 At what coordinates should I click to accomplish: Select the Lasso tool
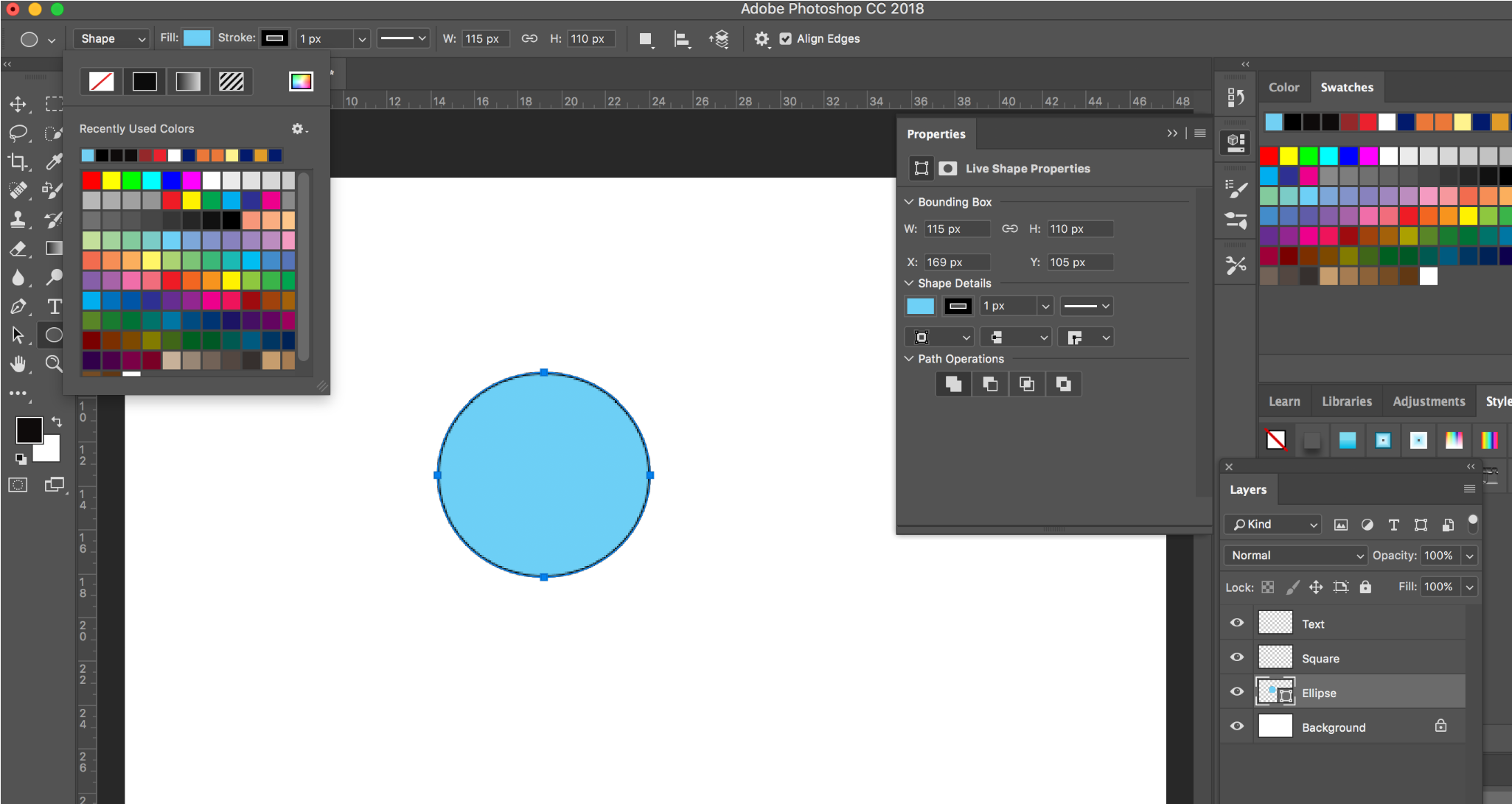[x=18, y=133]
